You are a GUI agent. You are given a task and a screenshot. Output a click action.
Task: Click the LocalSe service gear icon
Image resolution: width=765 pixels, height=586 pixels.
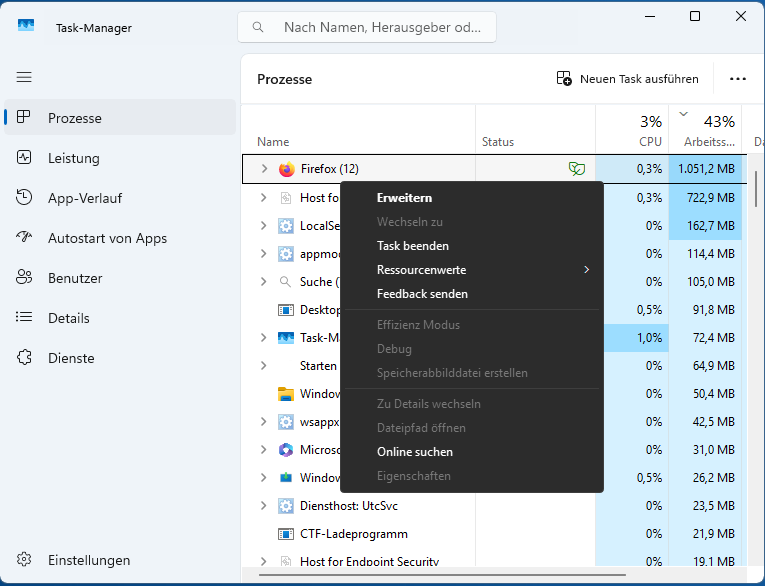pos(285,226)
